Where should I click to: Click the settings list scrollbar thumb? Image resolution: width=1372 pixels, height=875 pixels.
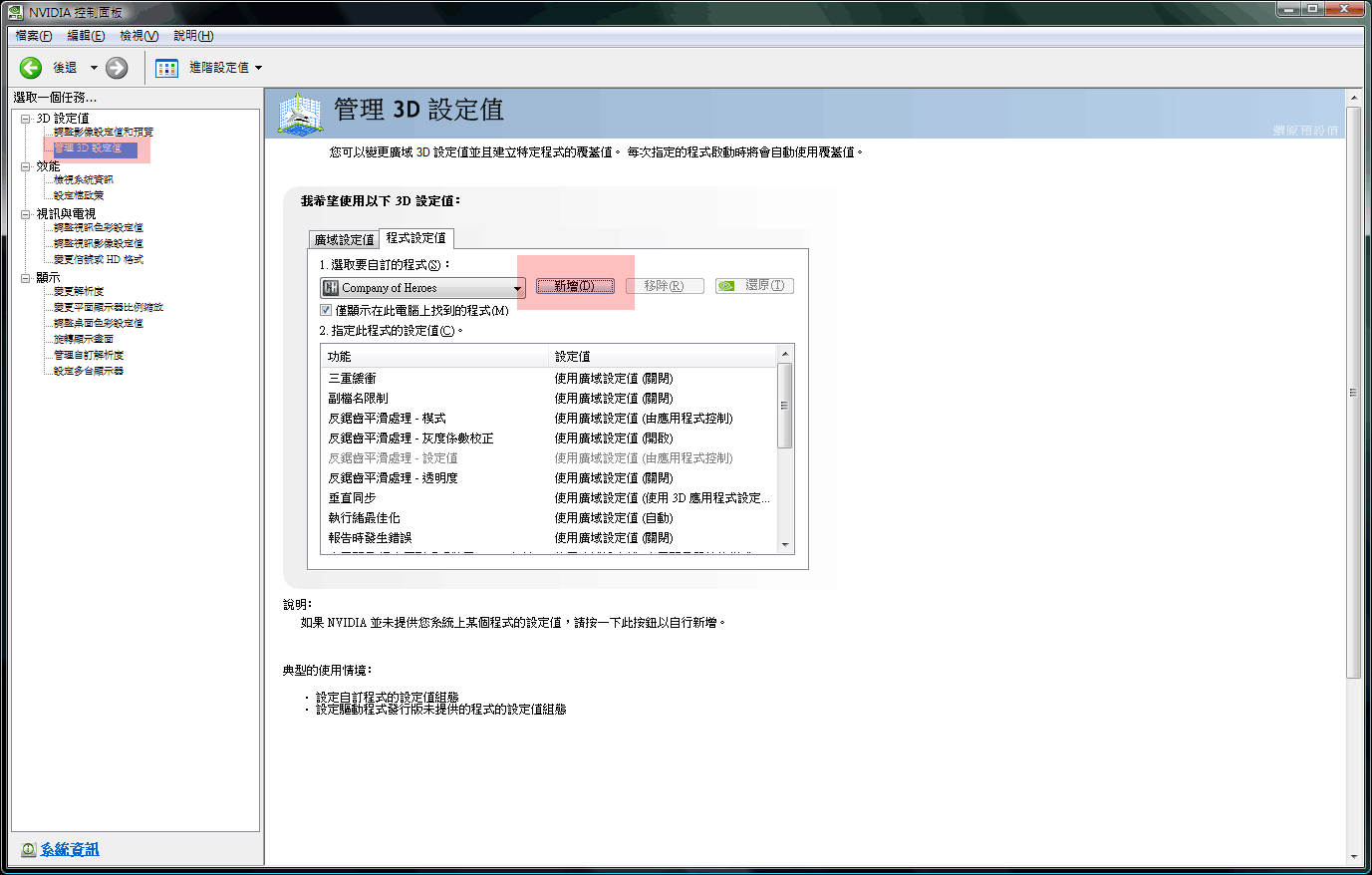tap(785, 406)
